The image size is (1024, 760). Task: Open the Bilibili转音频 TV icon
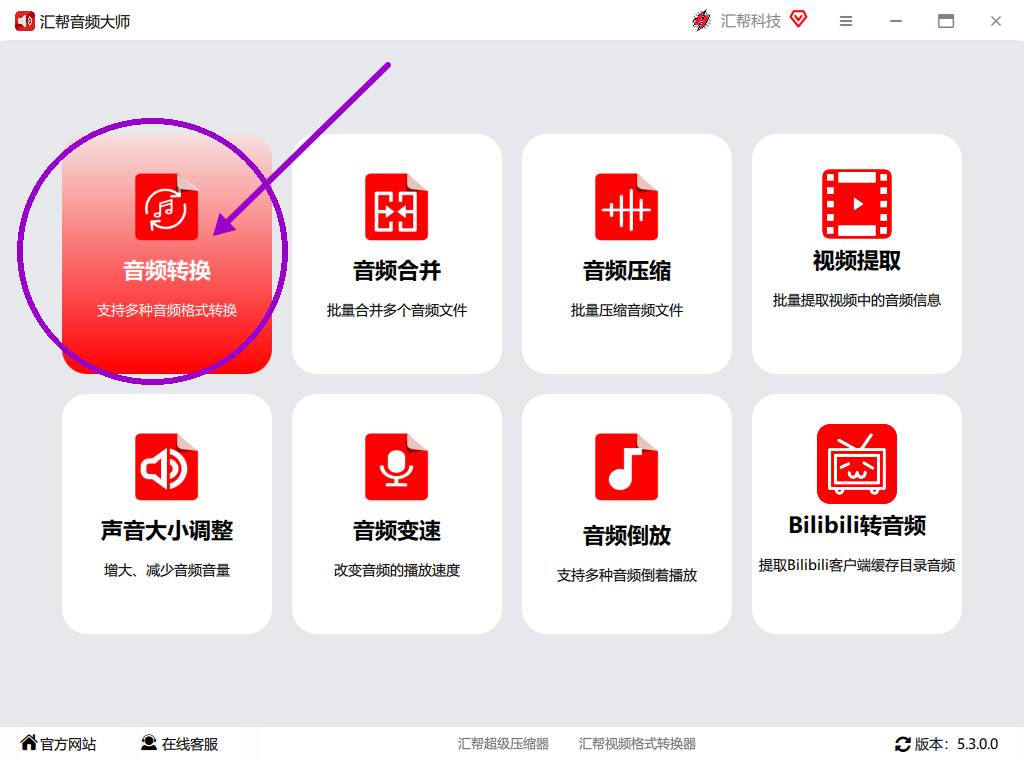point(856,464)
